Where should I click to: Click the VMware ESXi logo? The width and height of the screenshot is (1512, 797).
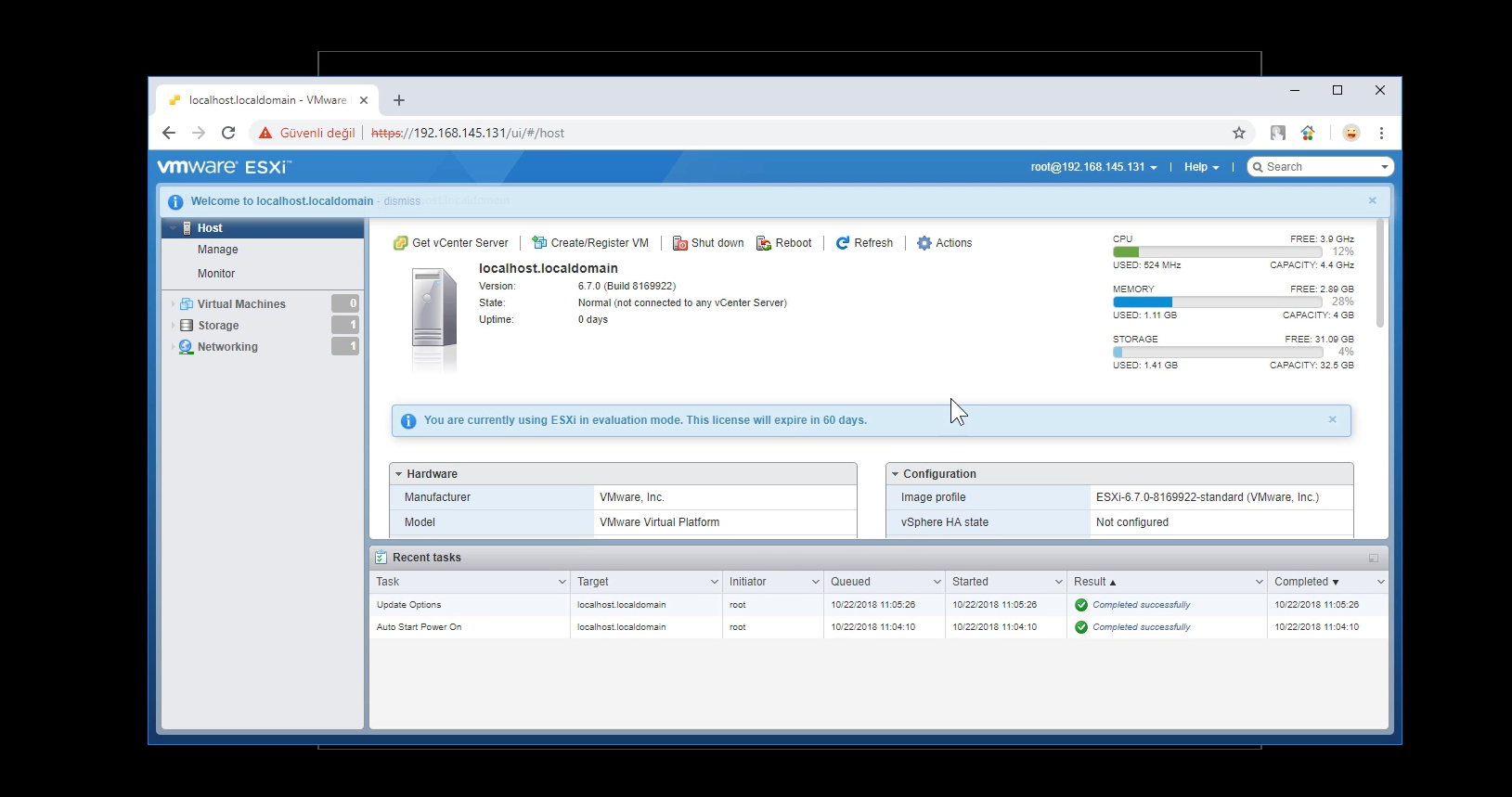(x=225, y=167)
